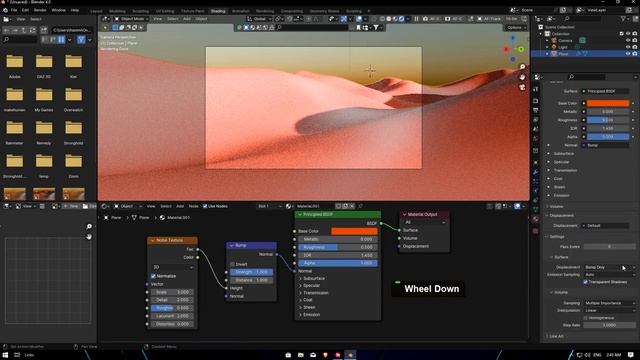Open the Displacement method dropdown Bump Only

pyautogui.click(x=610, y=267)
